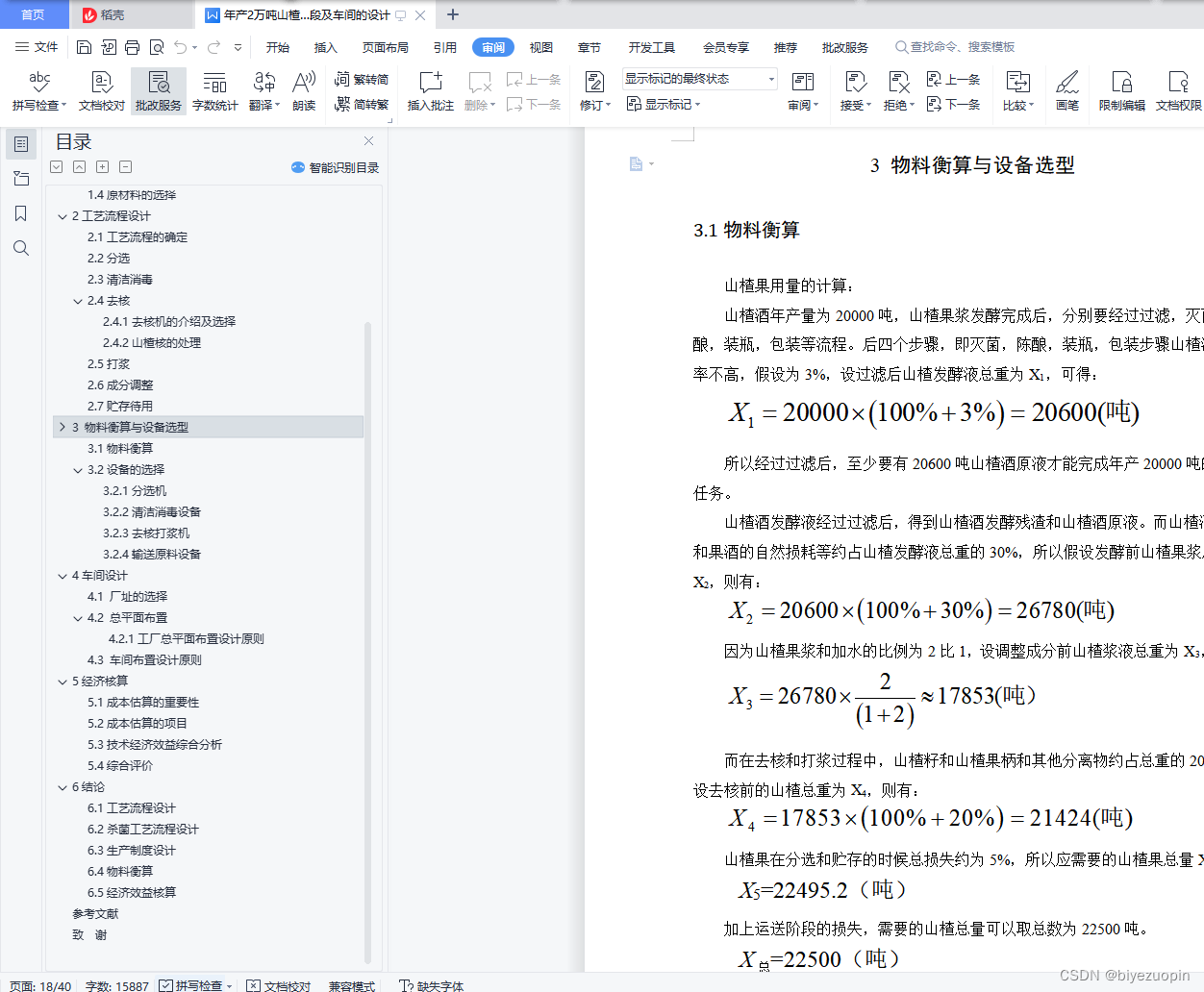
Task: Jump to 3.1 物料衡算 in outline
Action: 120,449
